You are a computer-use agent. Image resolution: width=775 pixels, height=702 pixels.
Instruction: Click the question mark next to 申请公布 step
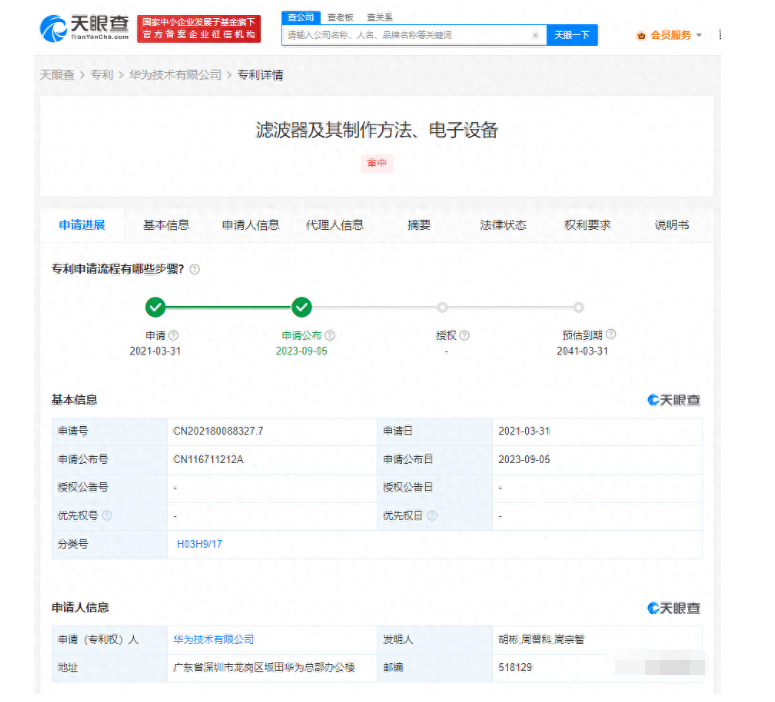pyautogui.click(x=331, y=336)
